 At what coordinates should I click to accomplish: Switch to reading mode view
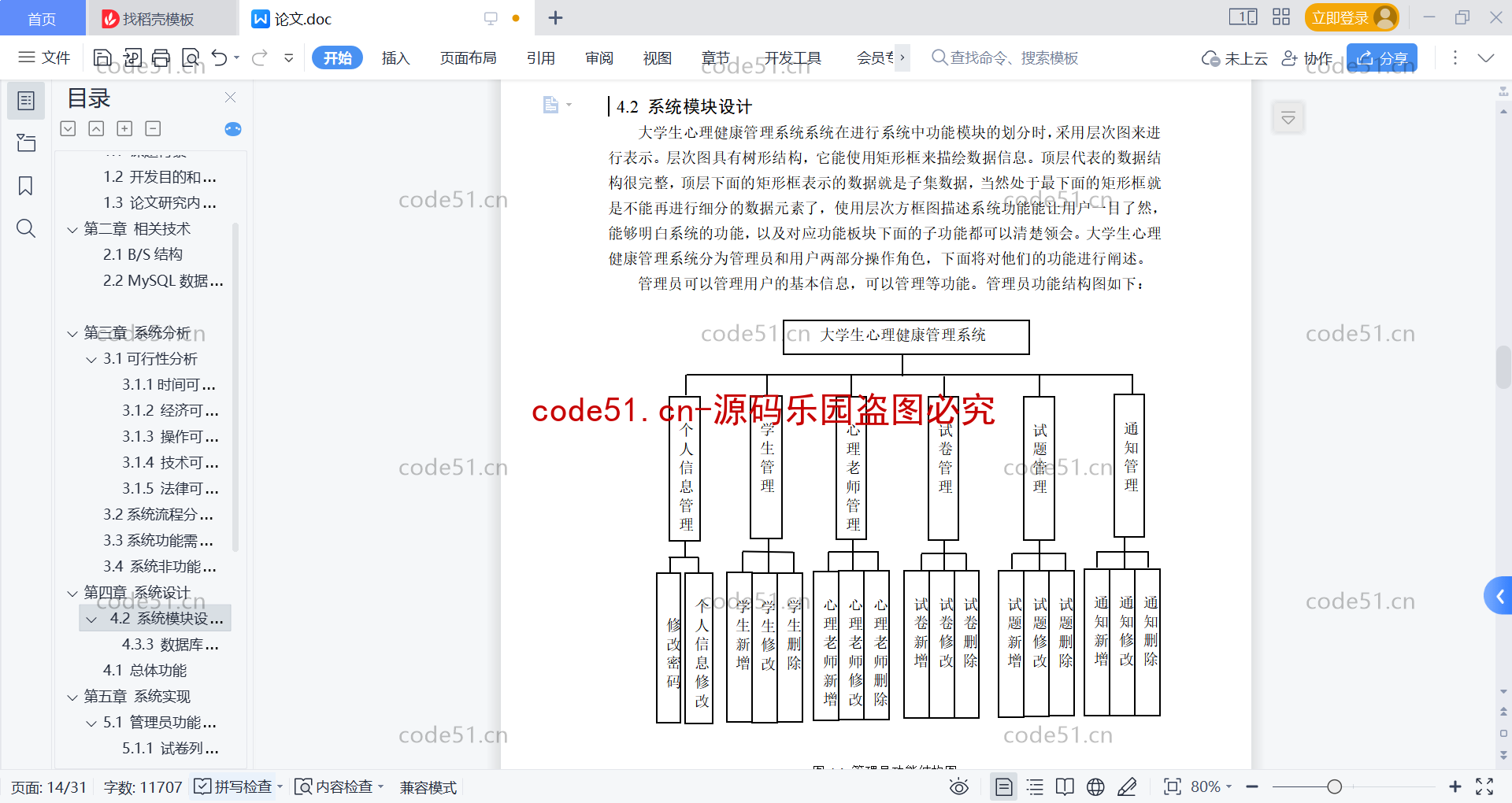[1065, 786]
